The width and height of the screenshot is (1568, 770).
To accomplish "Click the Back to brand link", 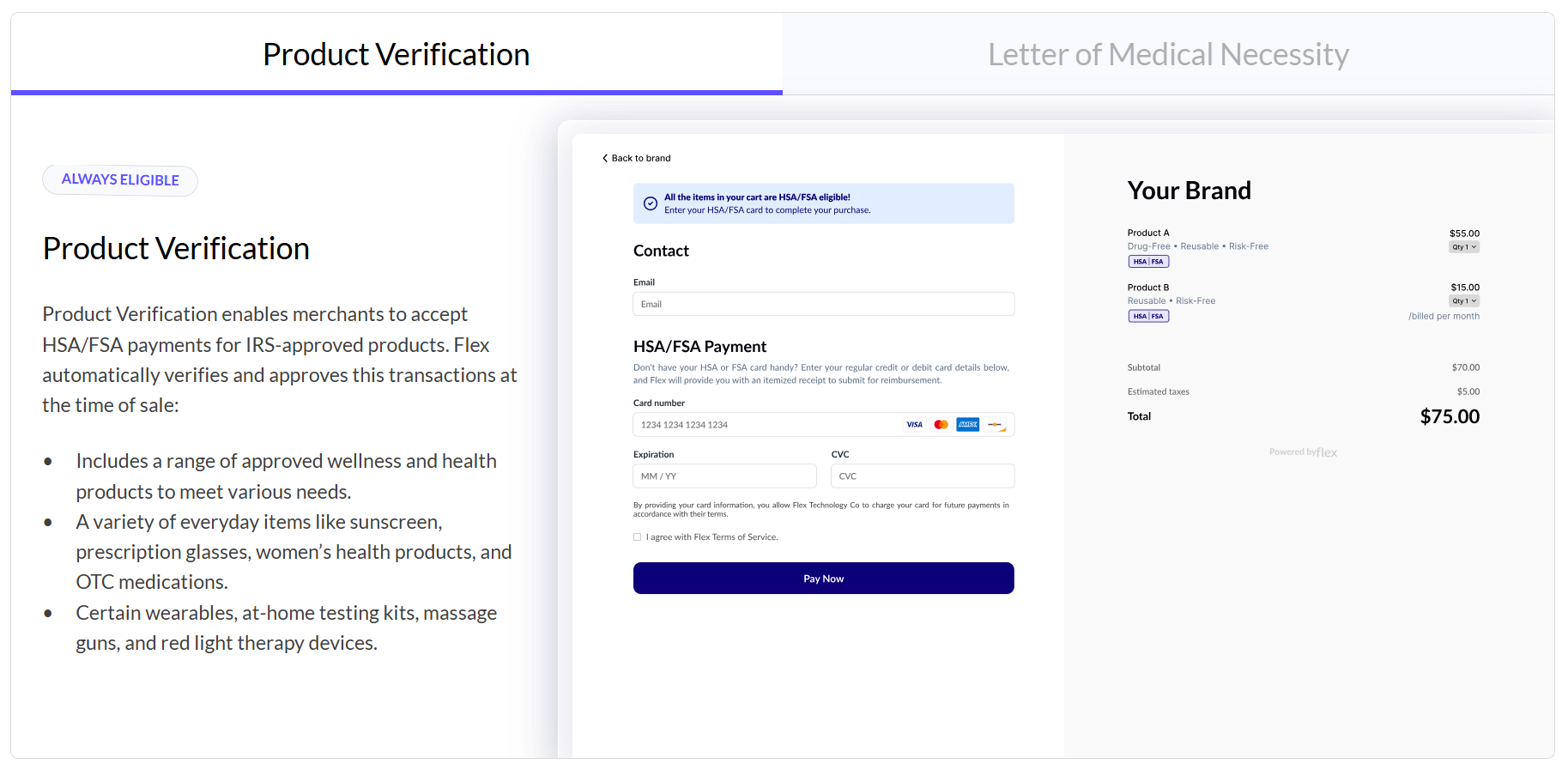I will [x=640, y=159].
